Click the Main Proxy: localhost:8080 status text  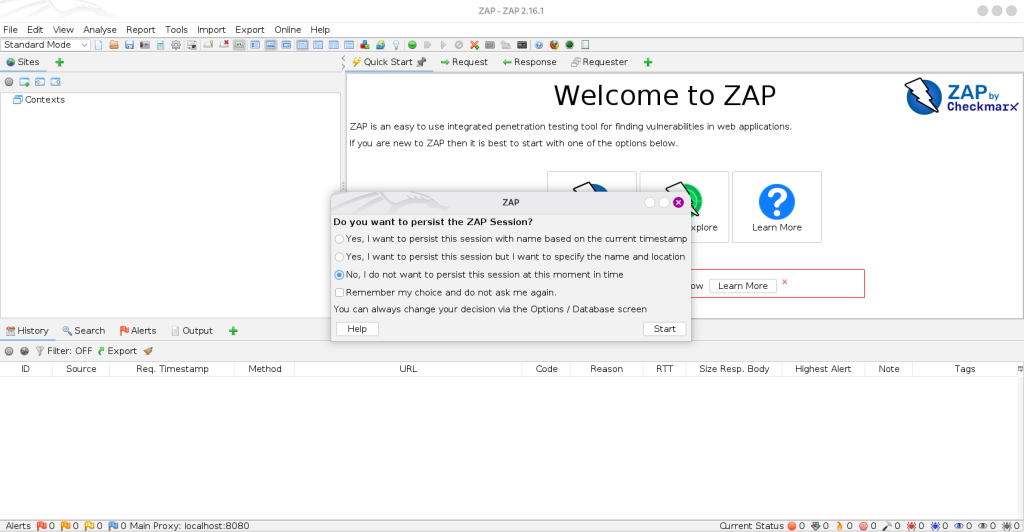pos(189,525)
